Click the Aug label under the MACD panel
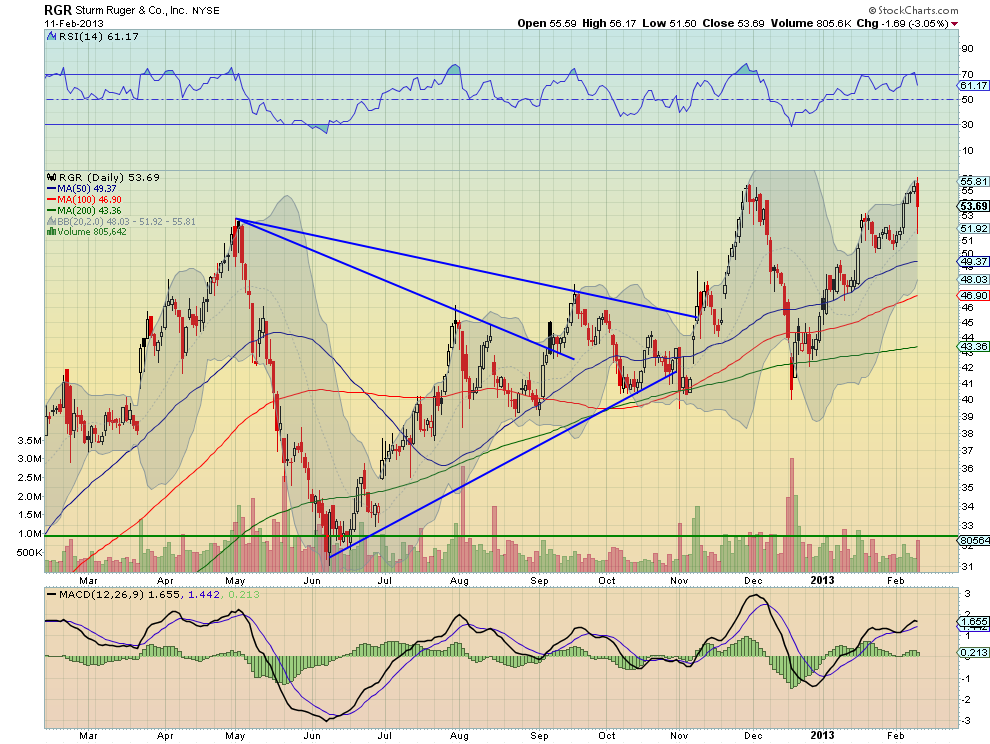Viewport: 990px width, 744px height. point(459,736)
